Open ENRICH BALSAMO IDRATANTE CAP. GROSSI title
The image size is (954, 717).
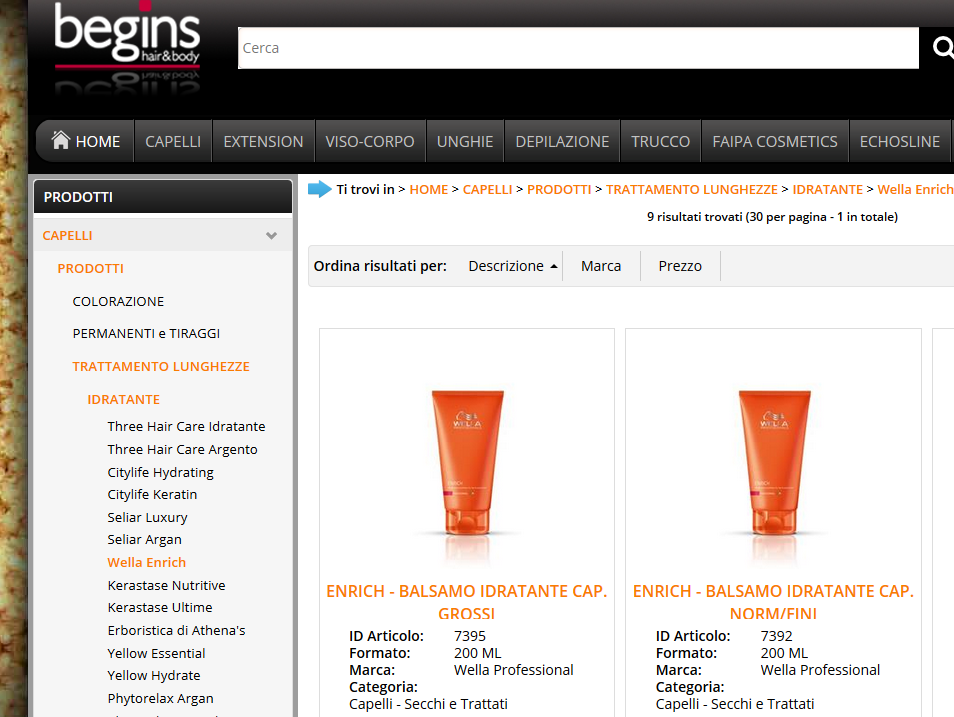tap(467, 601)
